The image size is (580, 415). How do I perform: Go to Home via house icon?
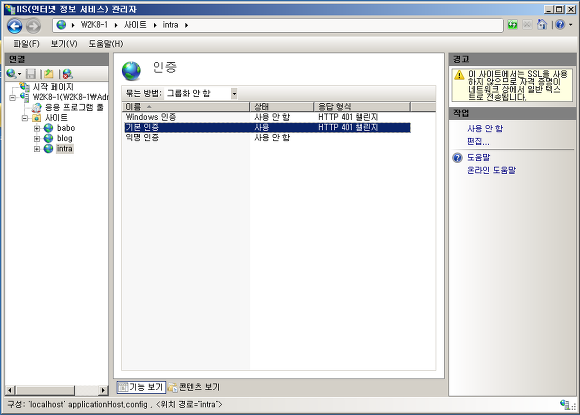point(542,25)
